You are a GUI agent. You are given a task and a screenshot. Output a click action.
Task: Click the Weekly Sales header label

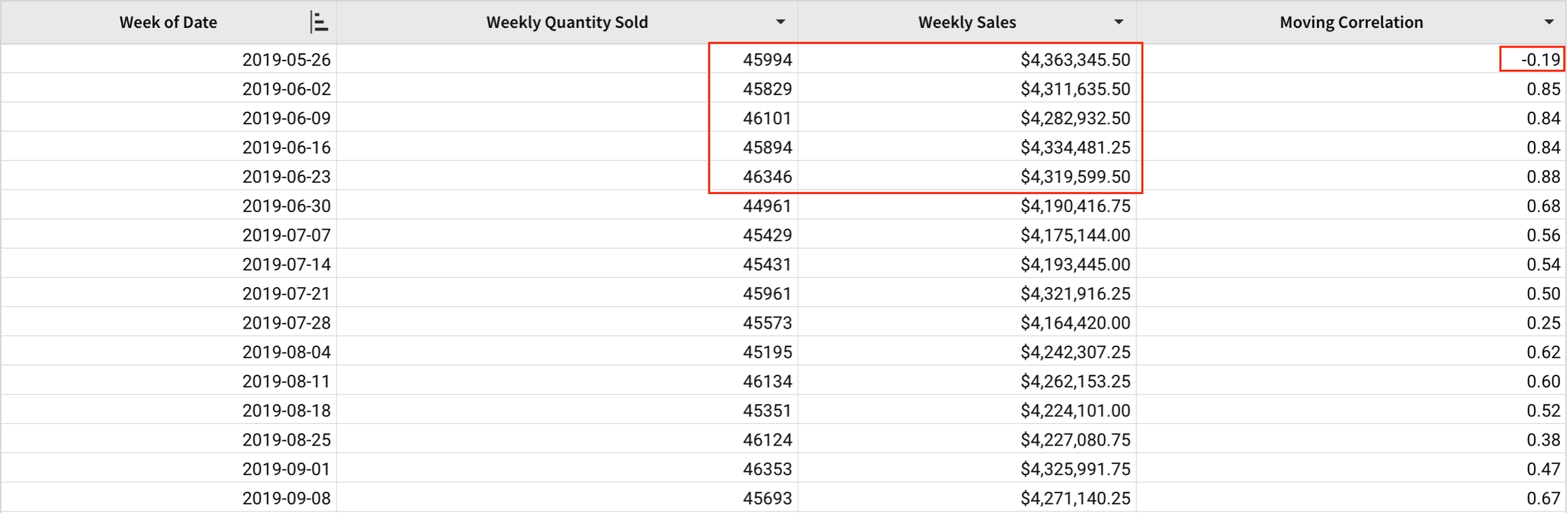(966, 22)
